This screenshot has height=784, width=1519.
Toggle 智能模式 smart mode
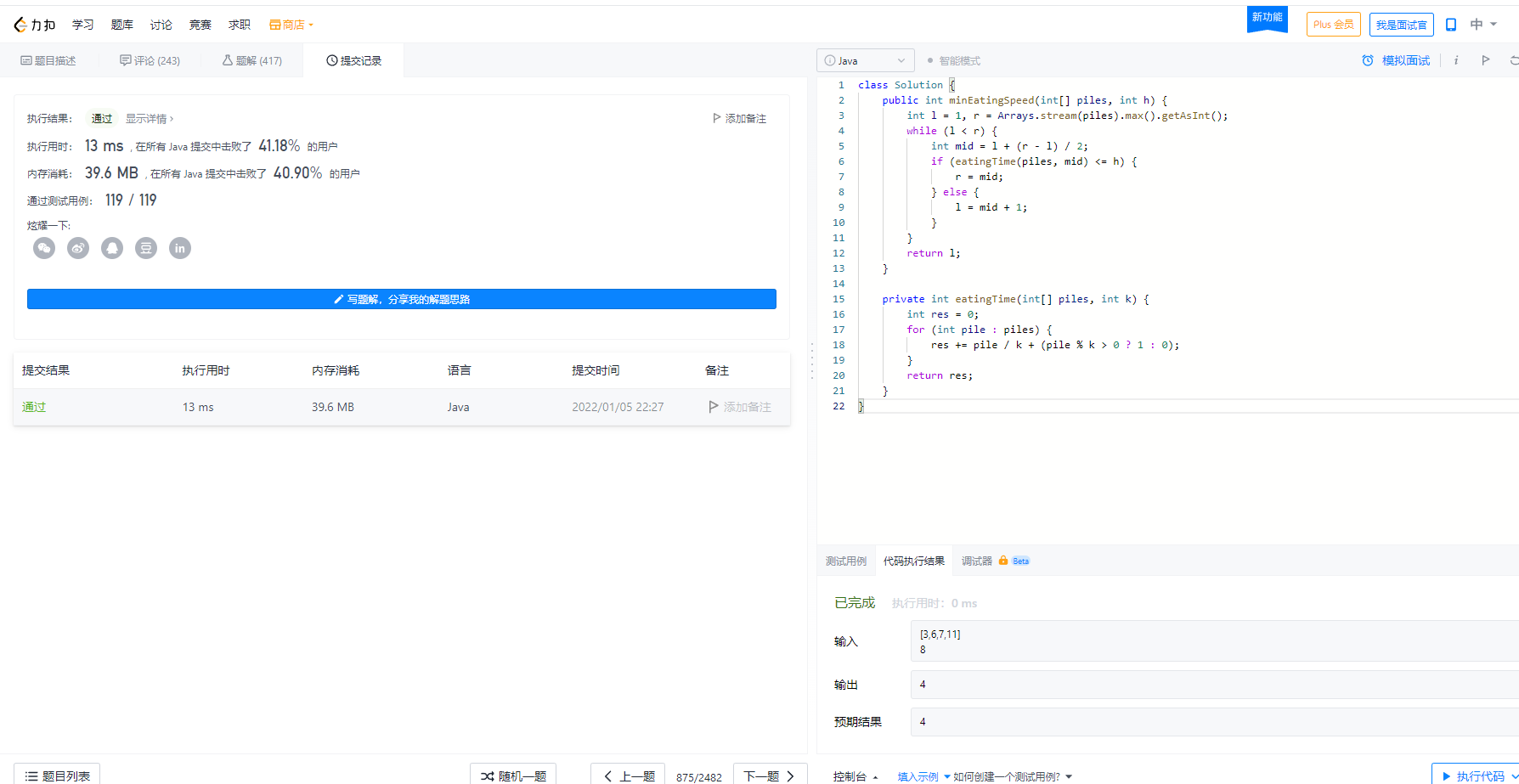(x=954, y=60)
